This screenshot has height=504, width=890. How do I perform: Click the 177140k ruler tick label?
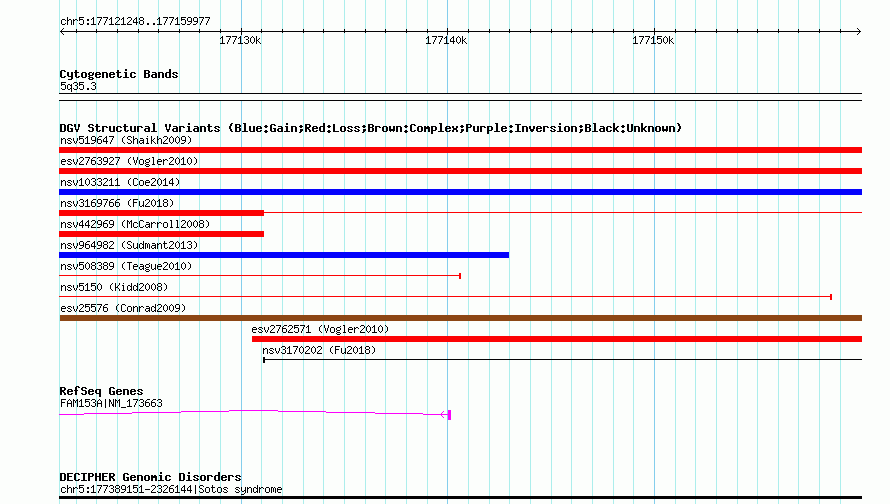(x=446, y=40)
